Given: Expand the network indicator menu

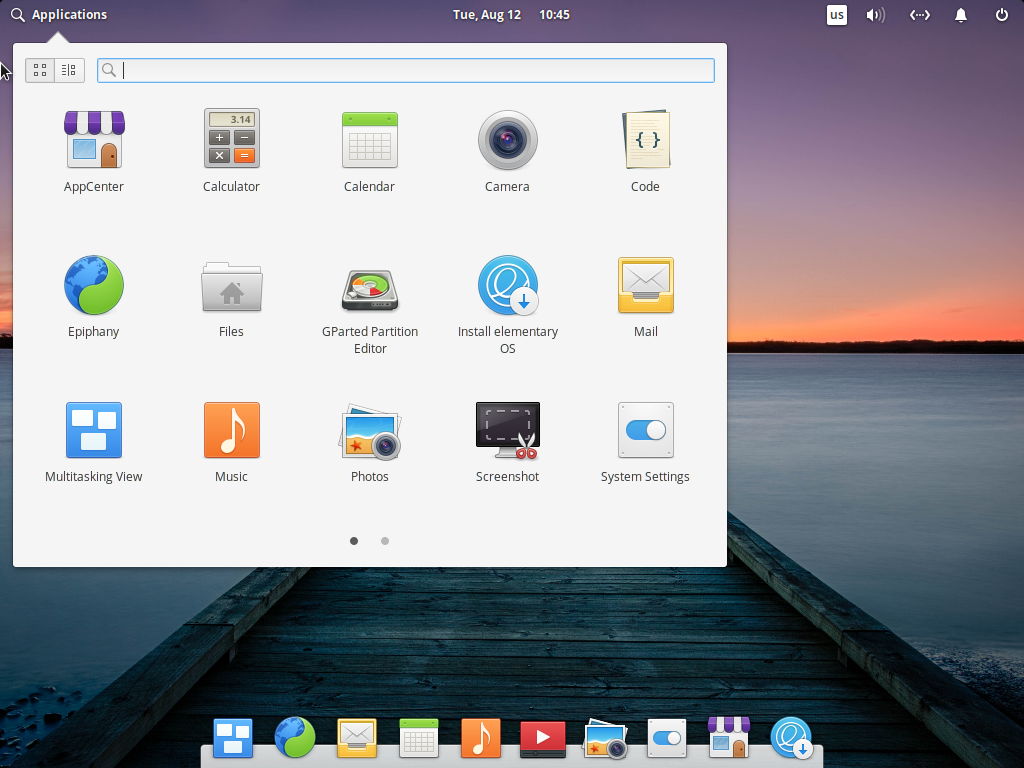Looking at the screenshot, I should tap(919, 15).
